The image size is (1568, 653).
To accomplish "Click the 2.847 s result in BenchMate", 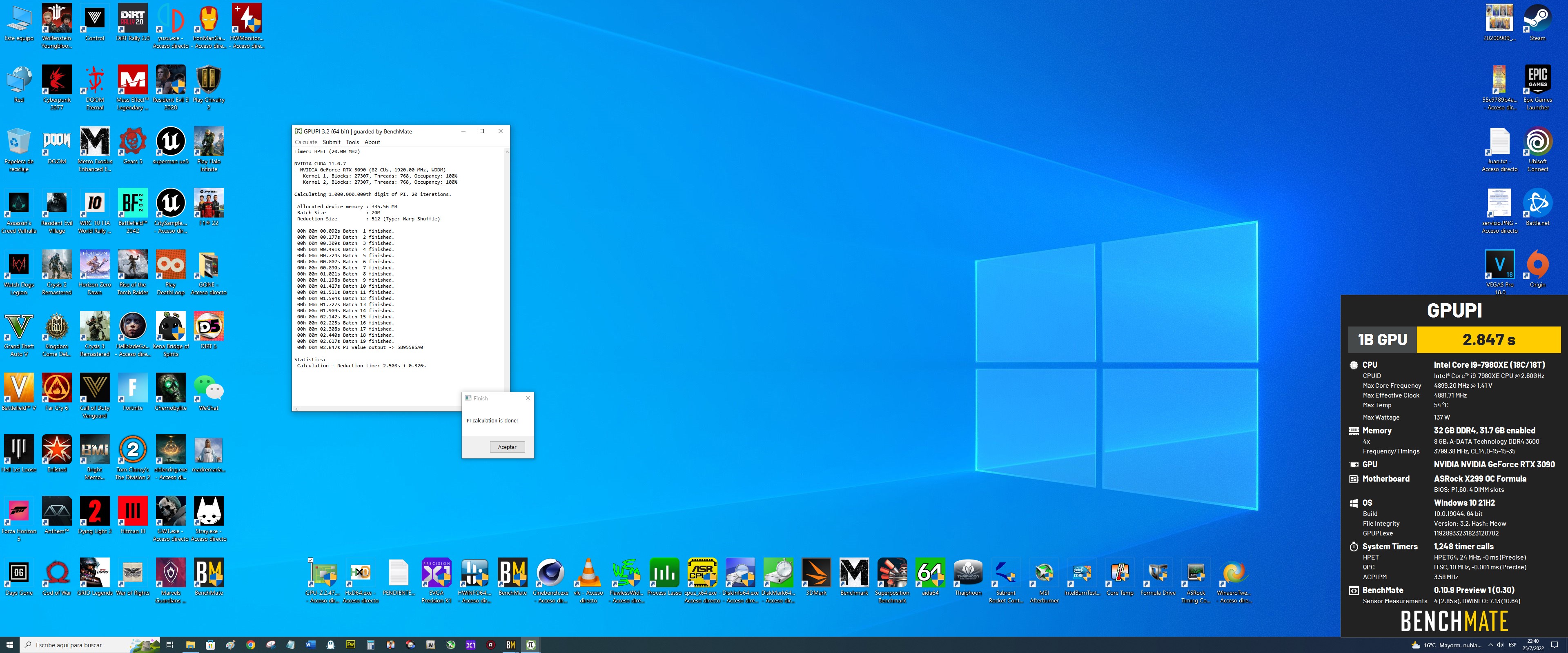I will (x=1488, y=340).
